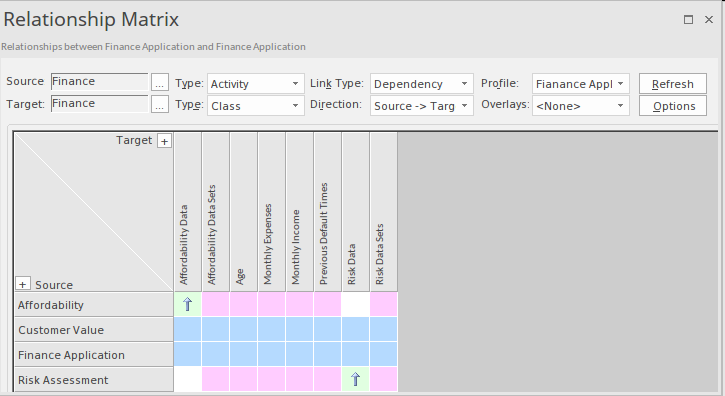Click the Refresh button
The image size is (725, 396).
[x=673, y=84]
